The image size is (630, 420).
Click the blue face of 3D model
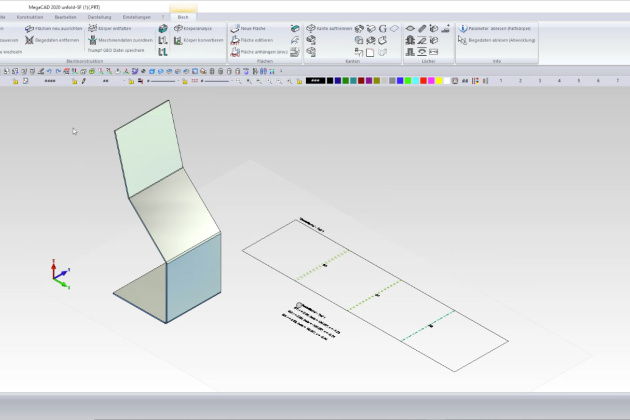pyautogui.click(x=194, y=276)
